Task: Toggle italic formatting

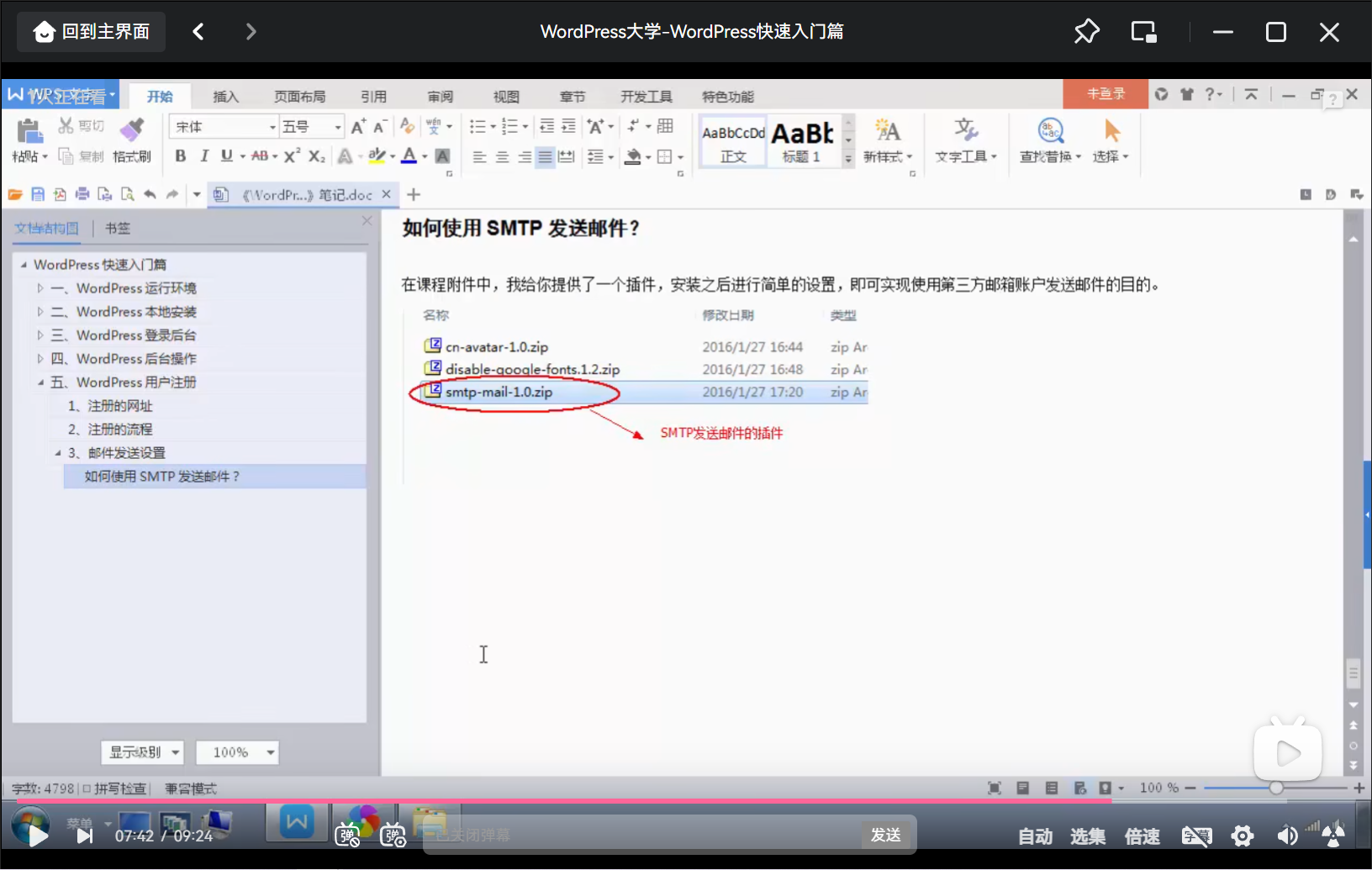Action: point(203,156)
